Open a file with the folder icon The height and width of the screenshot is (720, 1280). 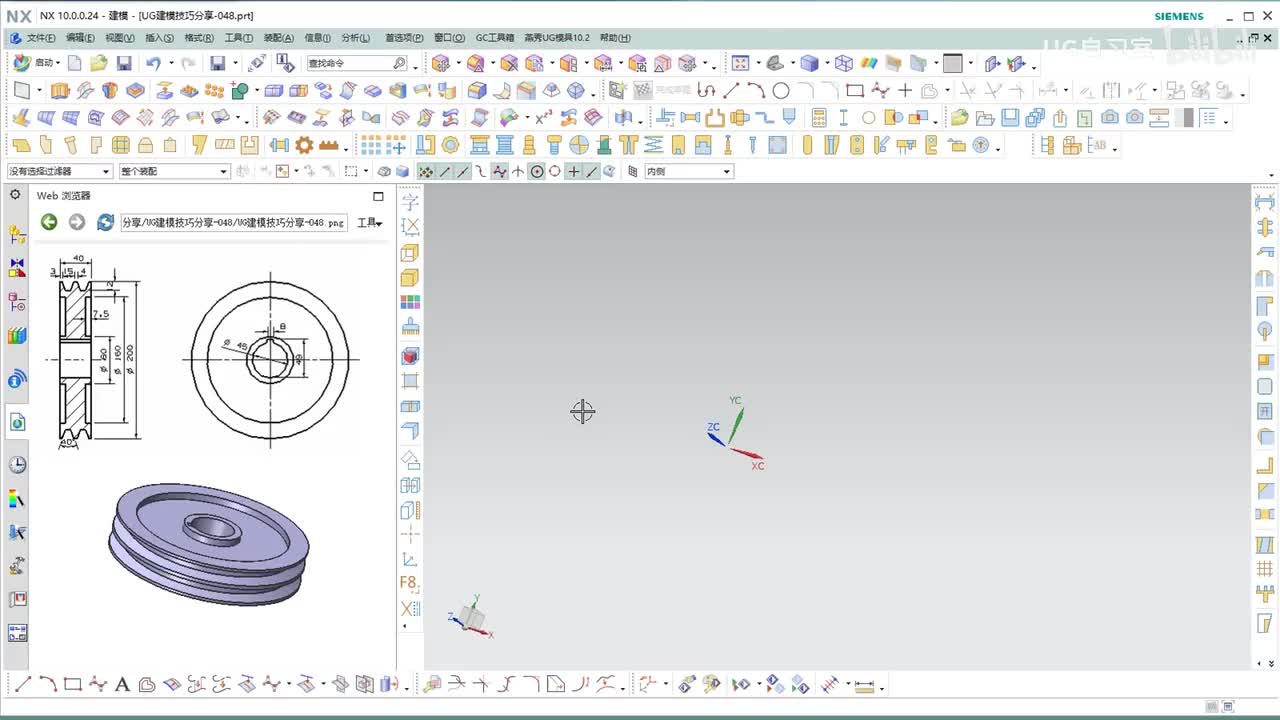click(98, 63)
